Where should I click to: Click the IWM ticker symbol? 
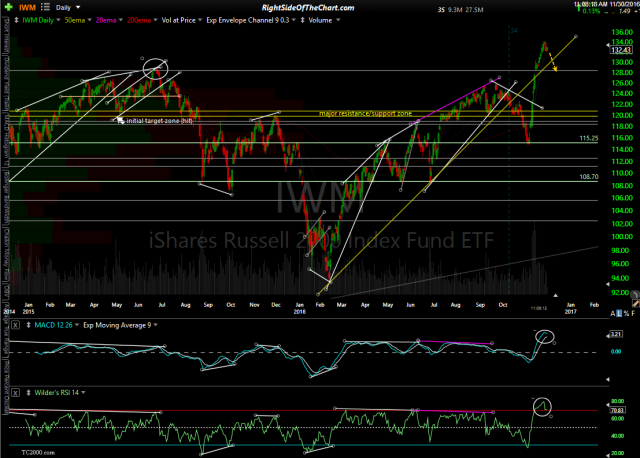[x=28, y=7]
